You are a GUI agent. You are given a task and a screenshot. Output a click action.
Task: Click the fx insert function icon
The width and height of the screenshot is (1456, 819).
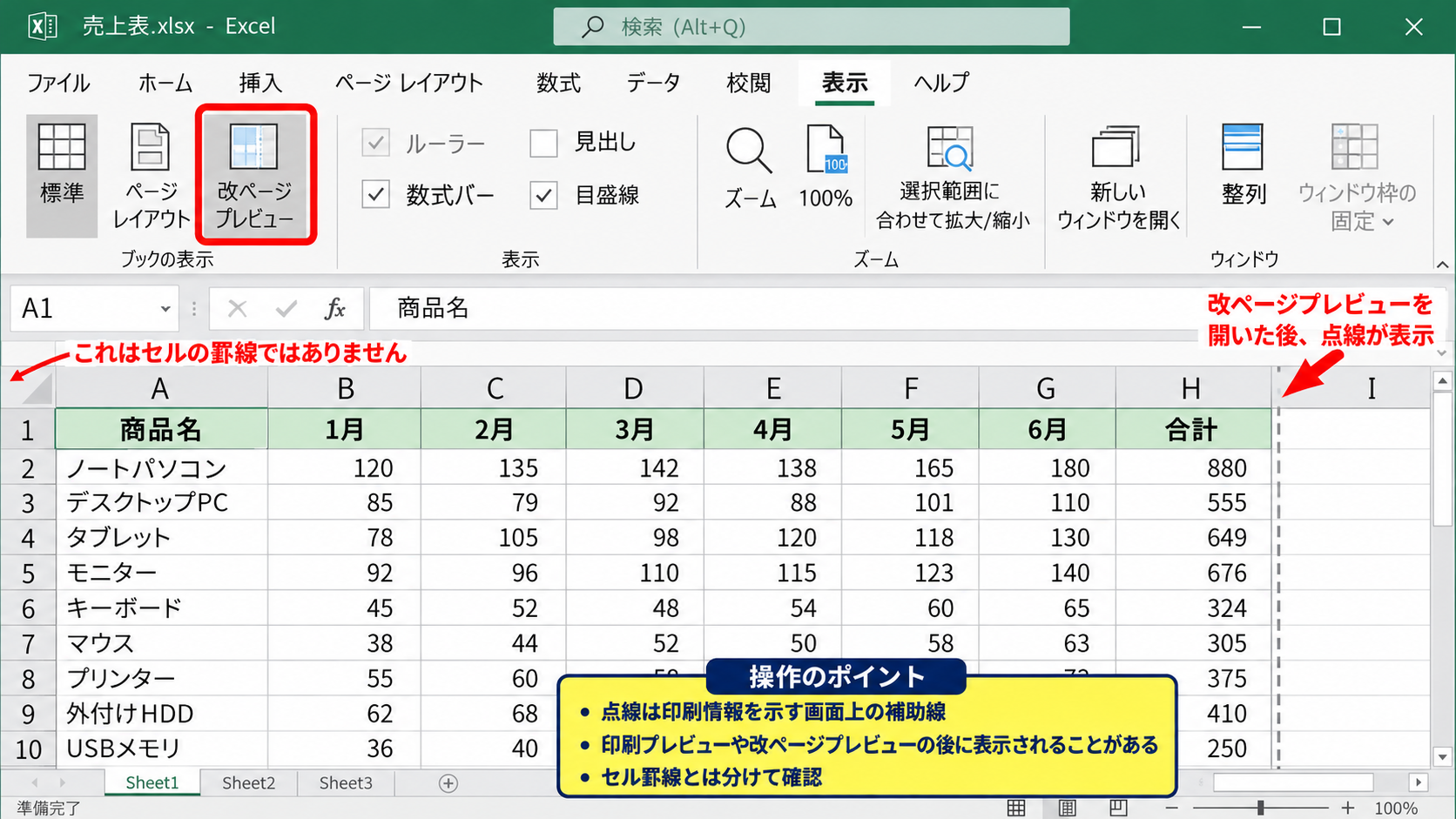[335, 308]
